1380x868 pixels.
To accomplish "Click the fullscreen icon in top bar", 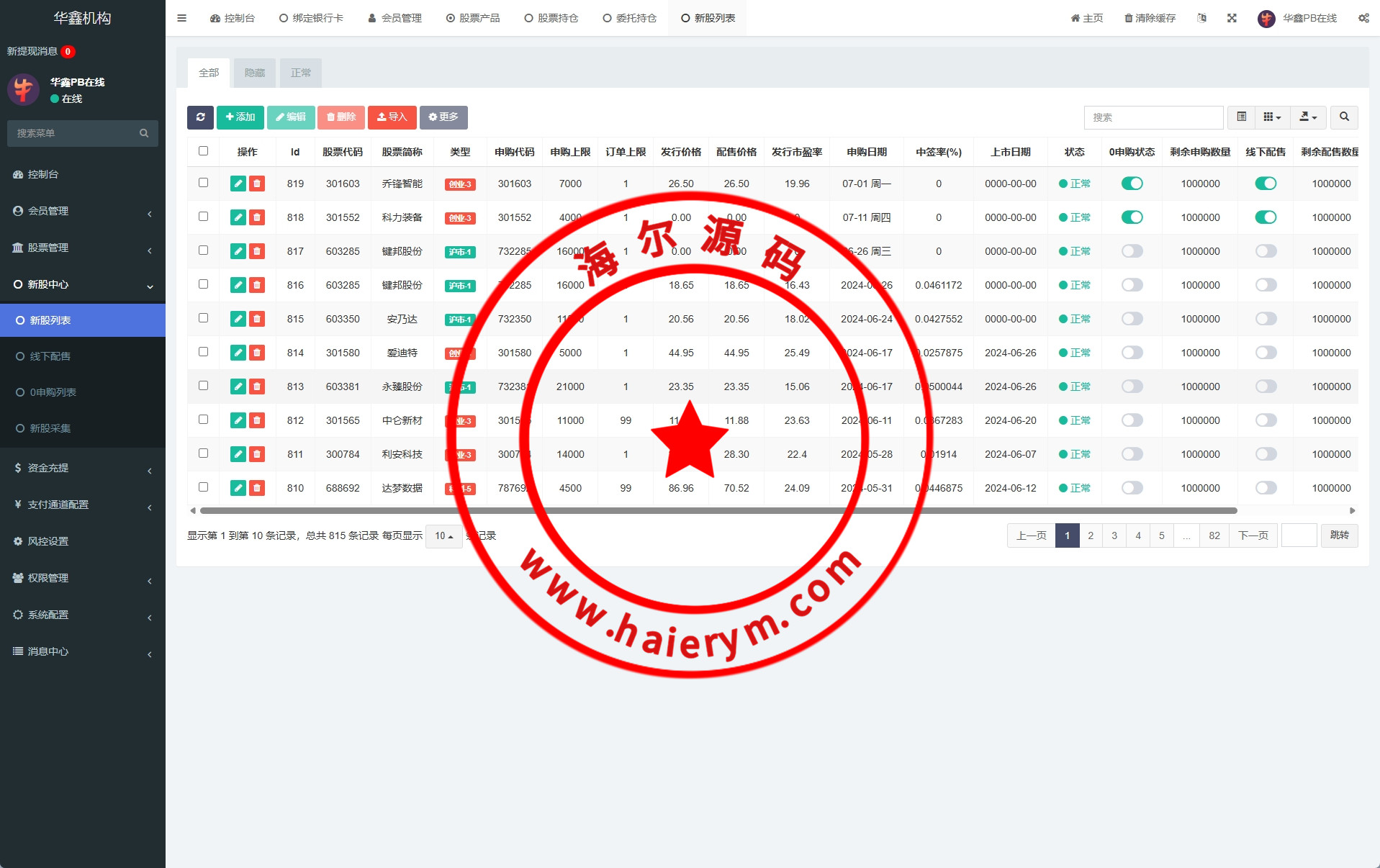I will 1232,18.
